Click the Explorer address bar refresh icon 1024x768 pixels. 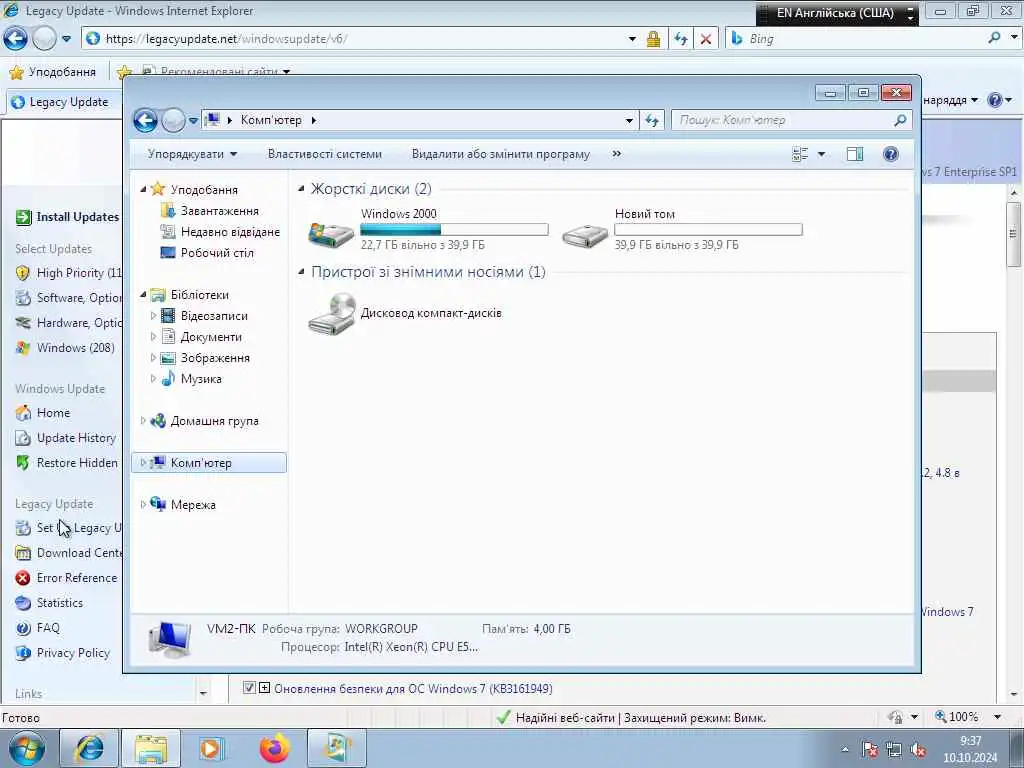point(652,120)
